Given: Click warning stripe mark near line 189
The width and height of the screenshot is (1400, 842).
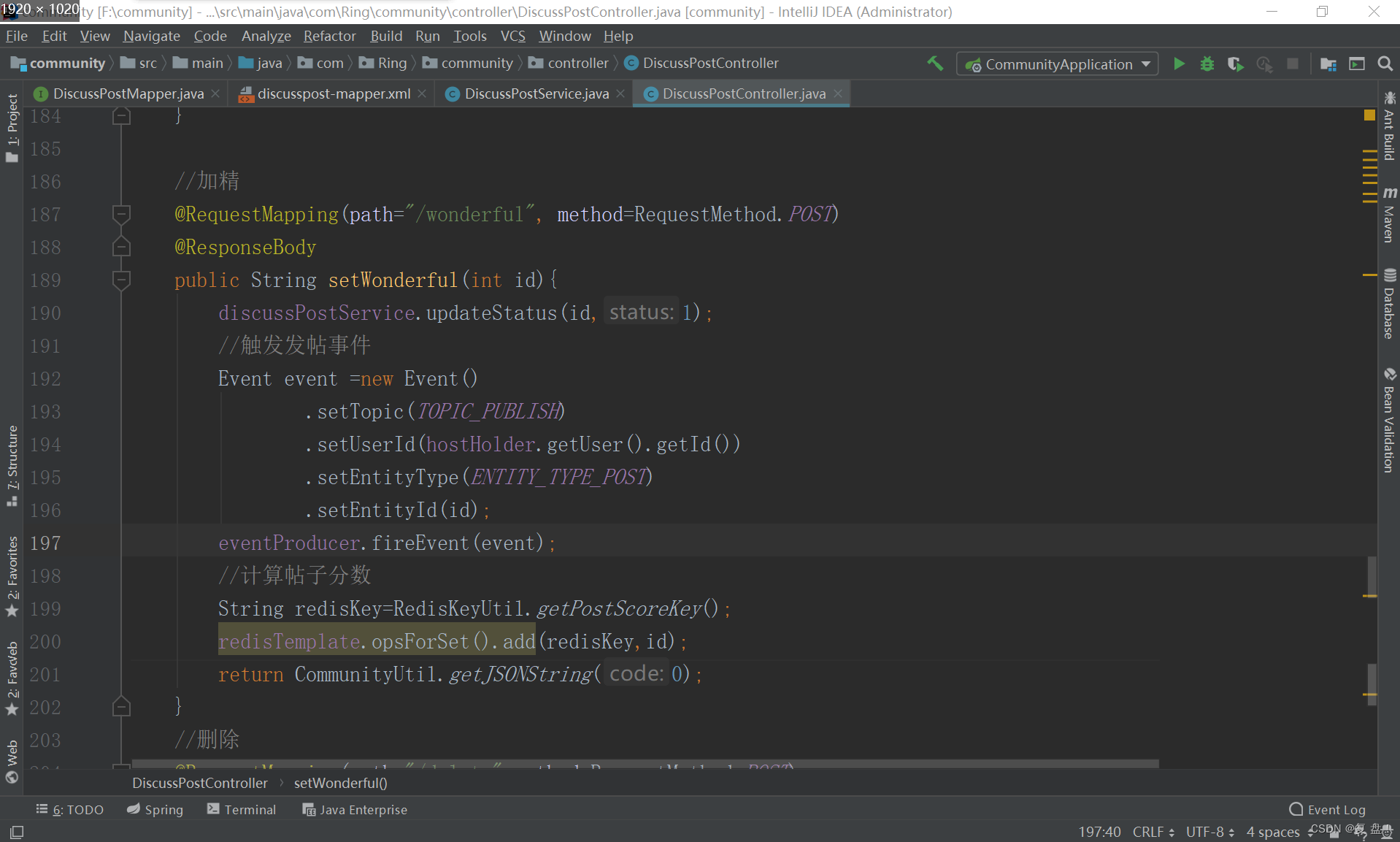Looking at the screenshot, I should click(x=1370, y=275).
